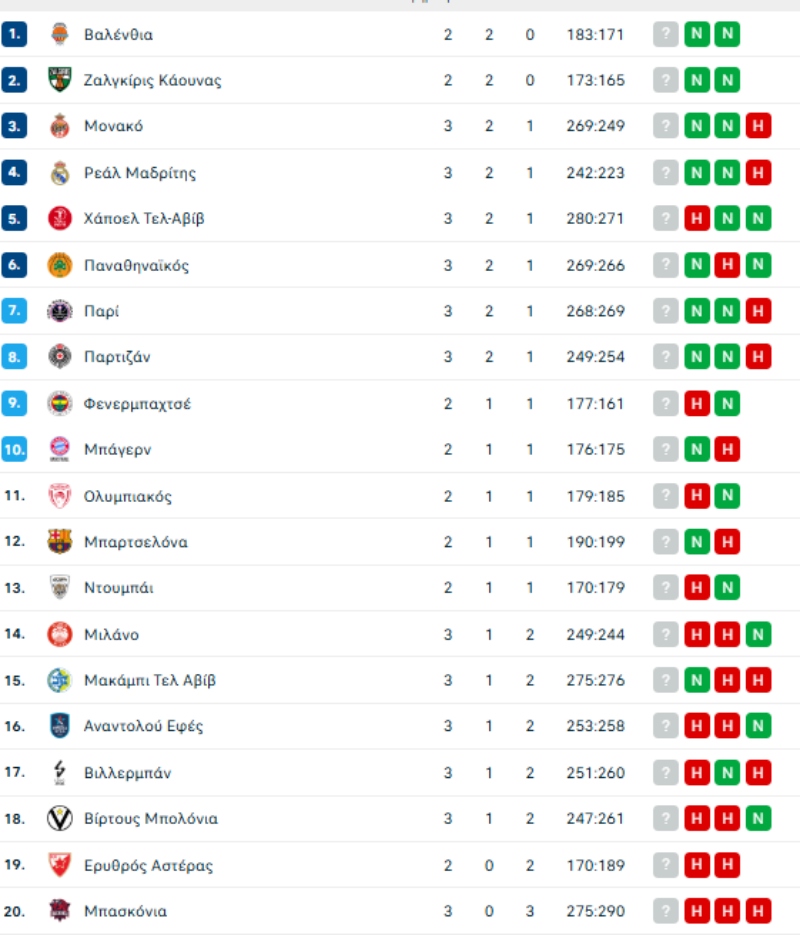Click the Μπασκόνια team name

click(x=125, y=911)
